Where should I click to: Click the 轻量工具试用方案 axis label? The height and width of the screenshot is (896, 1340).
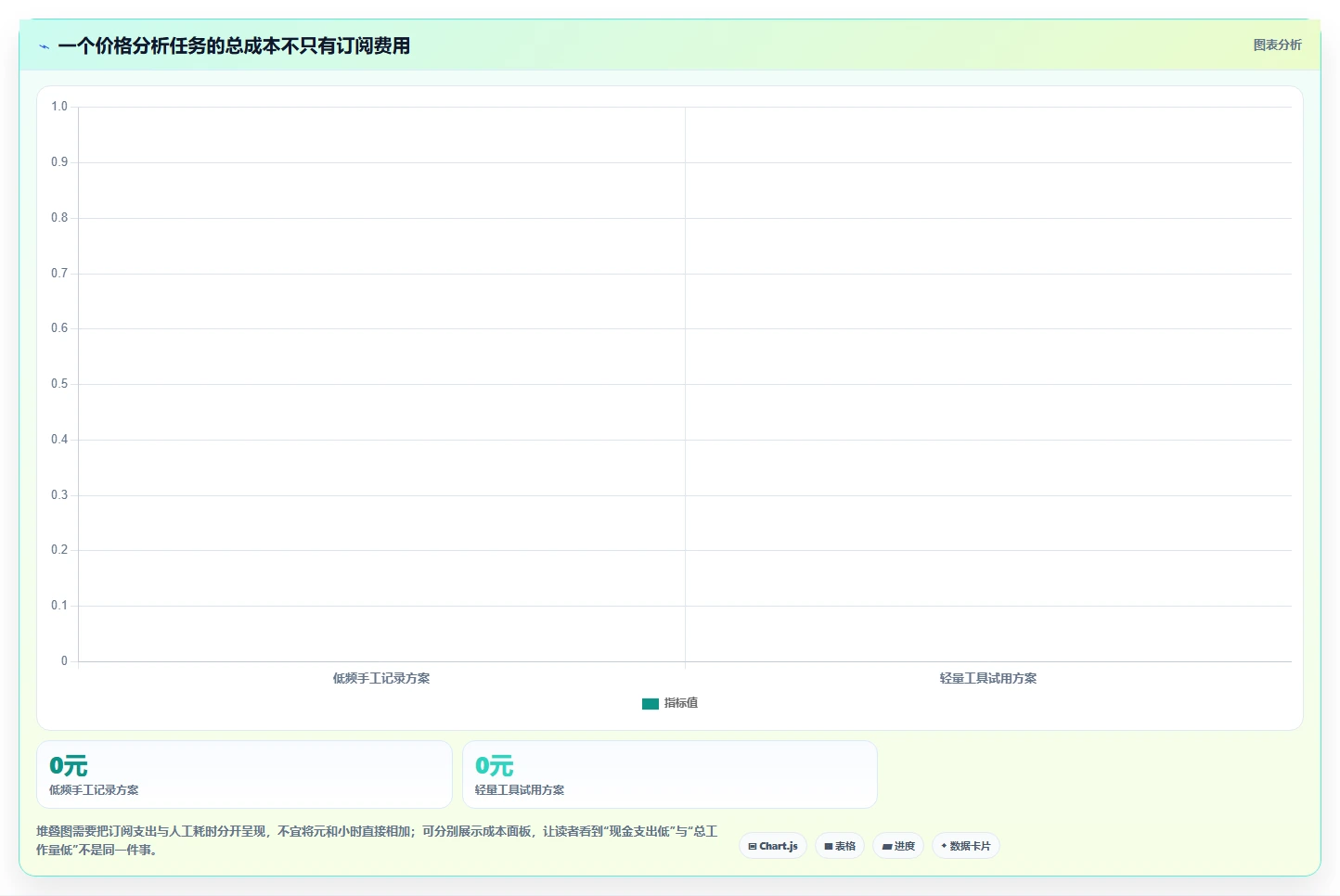click(x=988, y=678)
